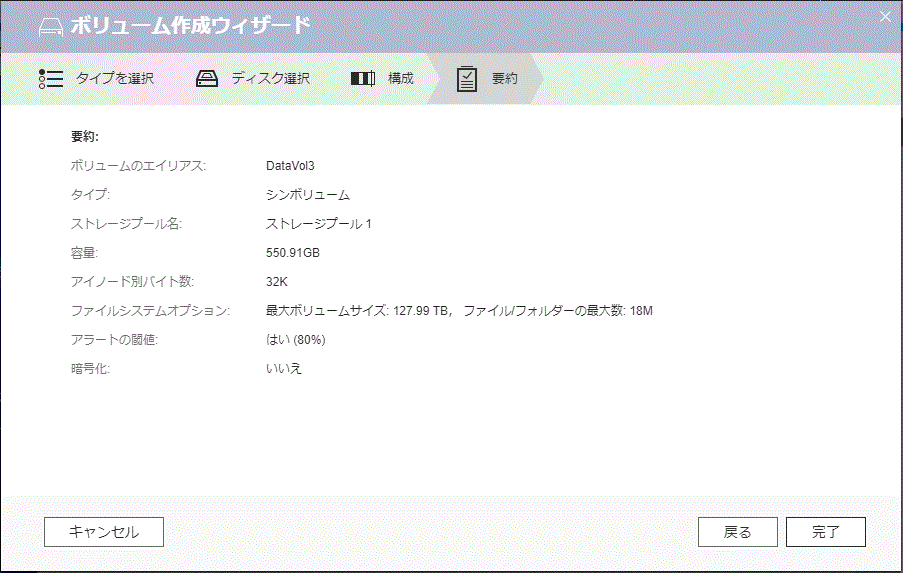Switch to the ディスク選択 step label
The width and height of the screenshot is (903, 573).
pyautogui.click(x=270, y=78)
